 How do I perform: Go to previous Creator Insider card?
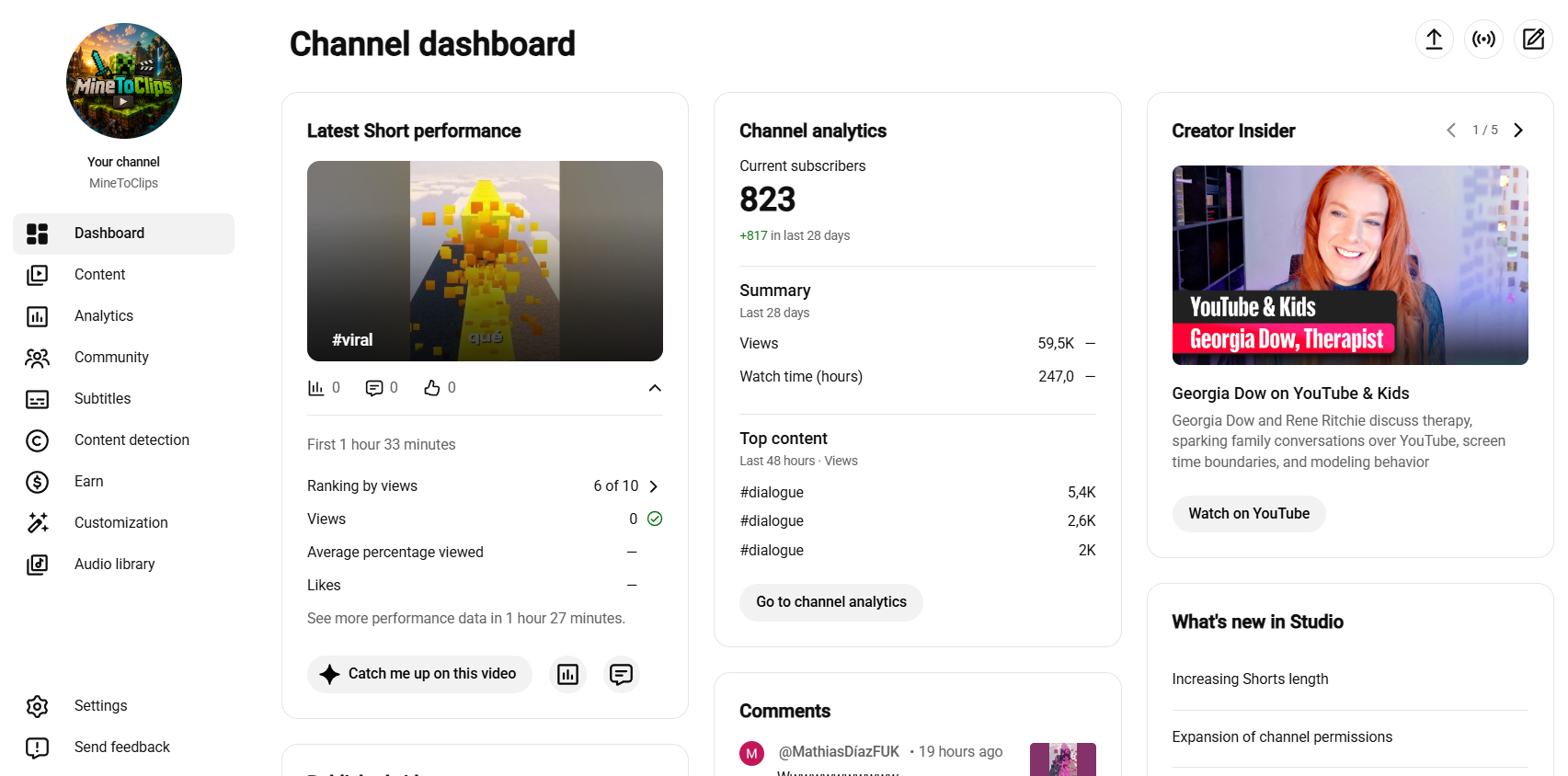[x=1451, y=131]
